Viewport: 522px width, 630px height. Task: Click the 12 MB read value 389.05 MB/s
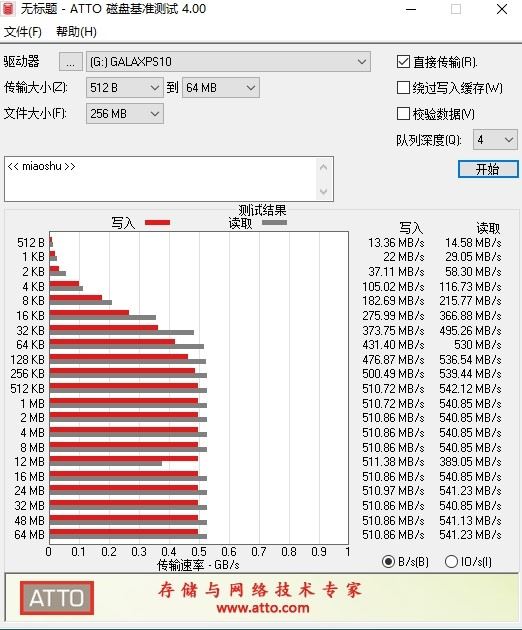[x=470, y=462]
